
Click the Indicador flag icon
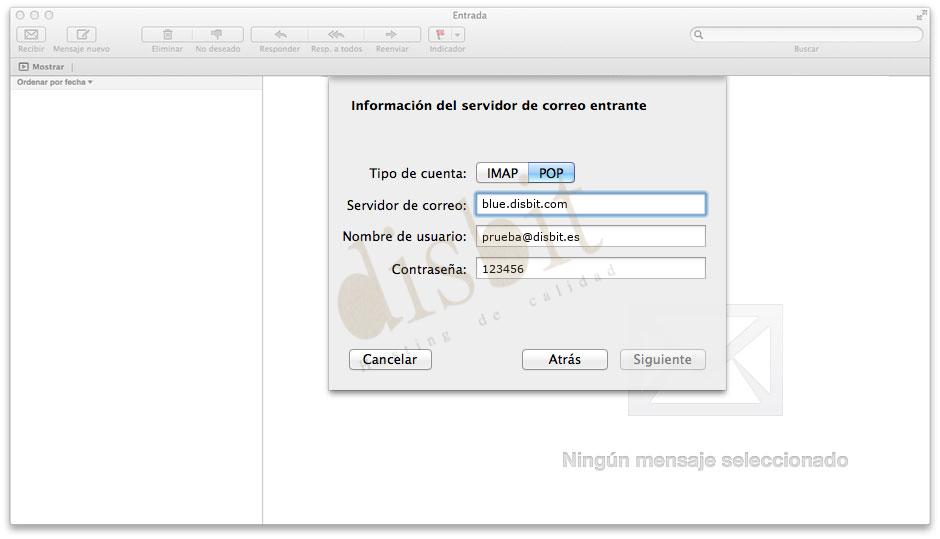(x=440, y=34)
